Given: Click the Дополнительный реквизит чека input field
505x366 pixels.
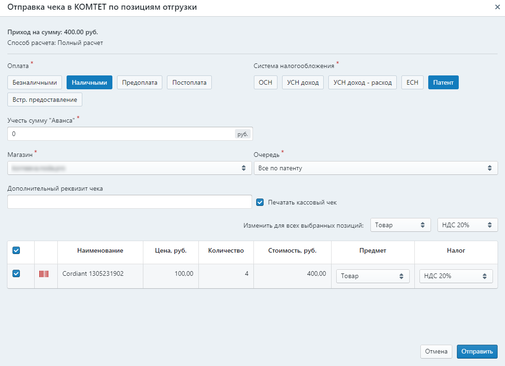Looking at the screenshot, I should coord(129,202).
